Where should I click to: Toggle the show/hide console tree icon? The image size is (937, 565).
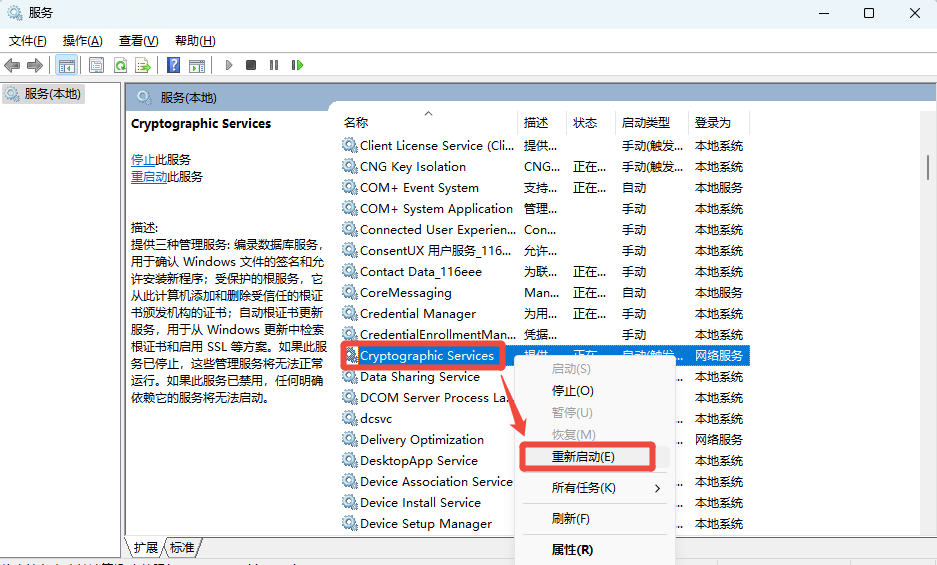pyautogui.click(x=66, y=65)
